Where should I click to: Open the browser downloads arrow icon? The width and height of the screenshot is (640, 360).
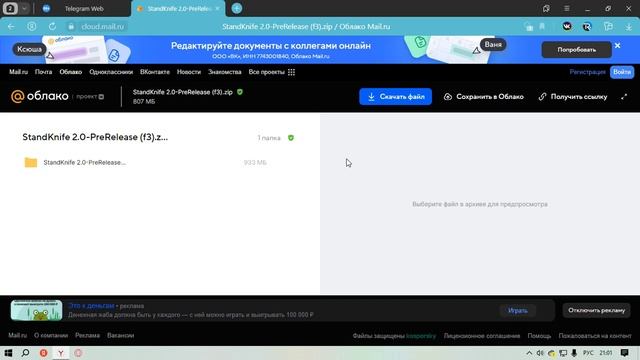(629, 27)
